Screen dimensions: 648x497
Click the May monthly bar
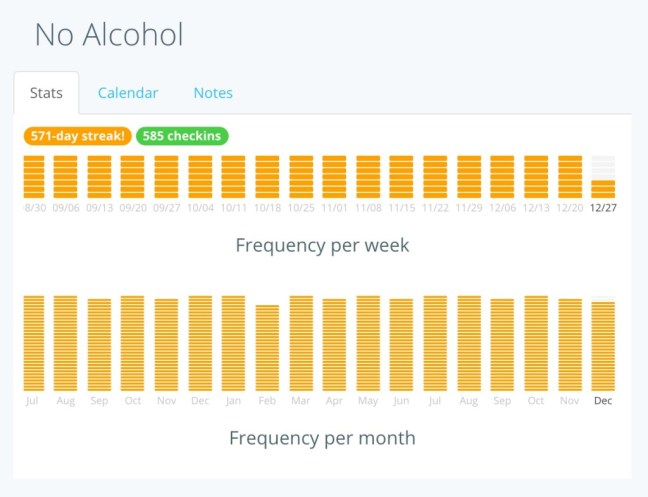tap(368, 343)
